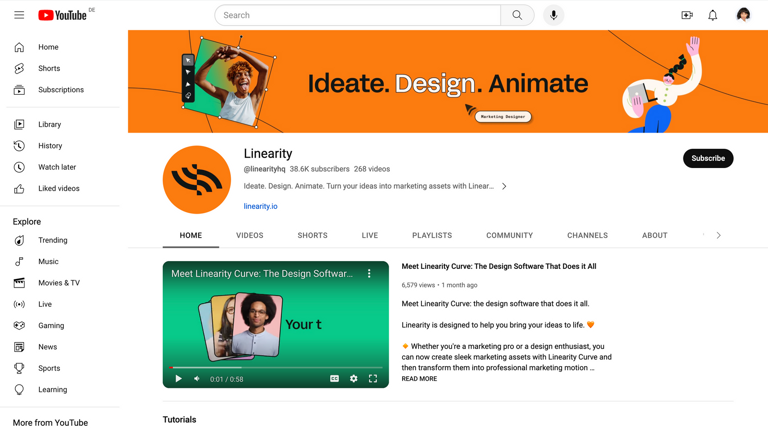
Task: Click the 268 videos text
Action: (x=372, y=169)
